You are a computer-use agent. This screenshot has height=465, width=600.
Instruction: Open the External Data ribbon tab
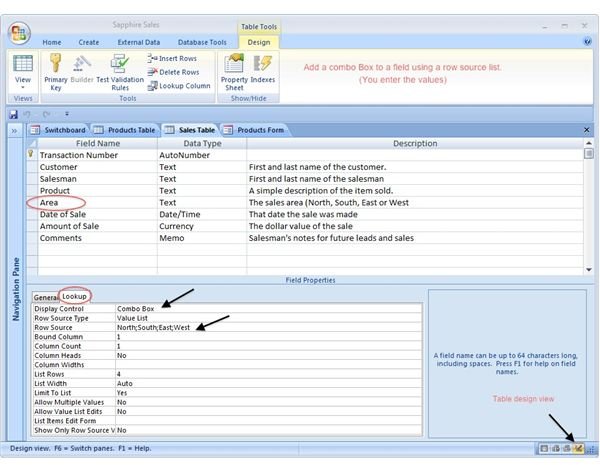click(139, 42)
